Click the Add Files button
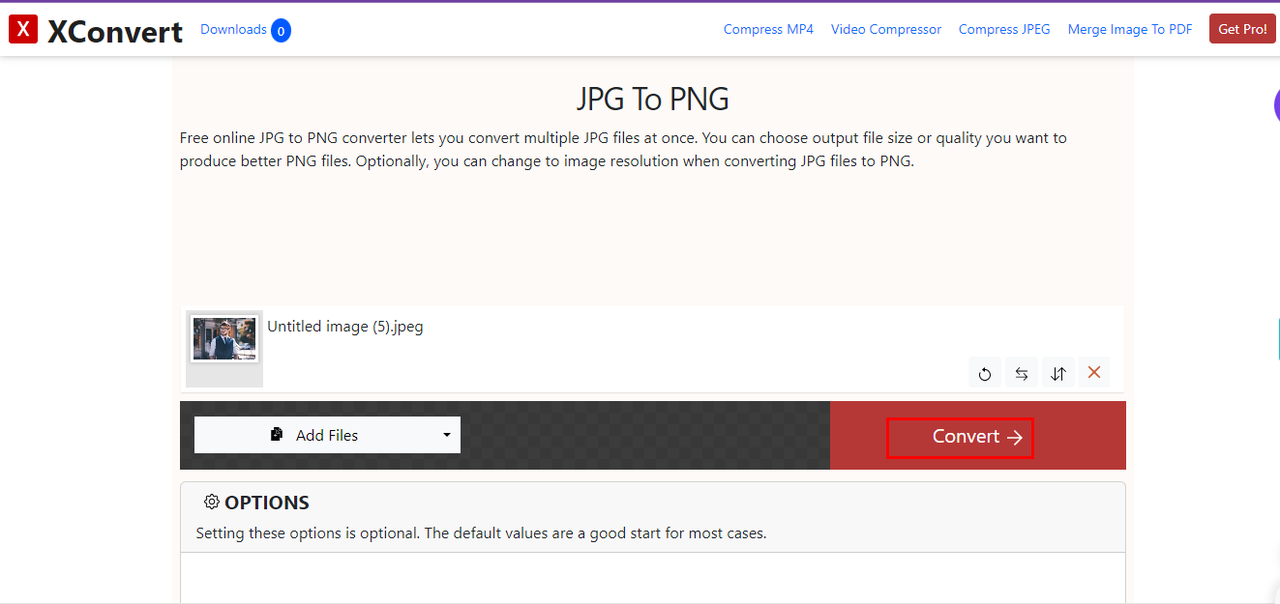Viewport: 1280px width, 604px height. 327,435
